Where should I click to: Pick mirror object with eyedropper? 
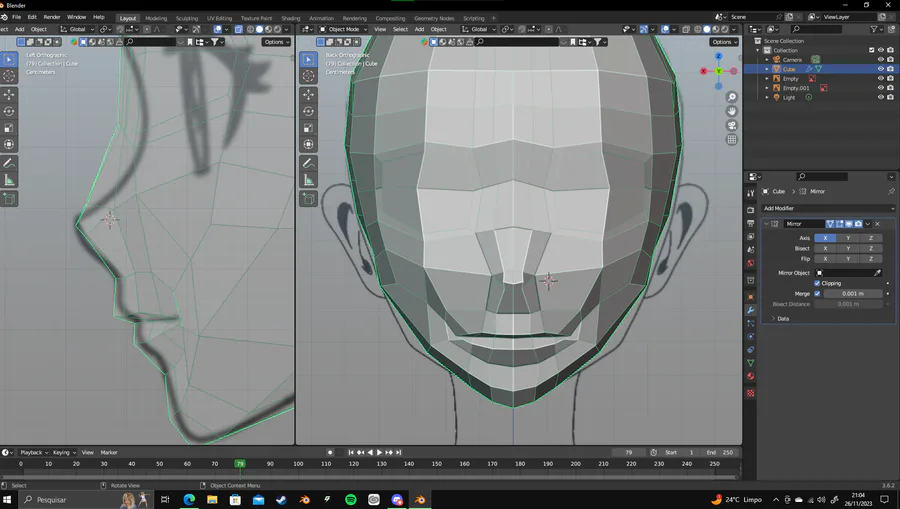[x=877, y=273]
